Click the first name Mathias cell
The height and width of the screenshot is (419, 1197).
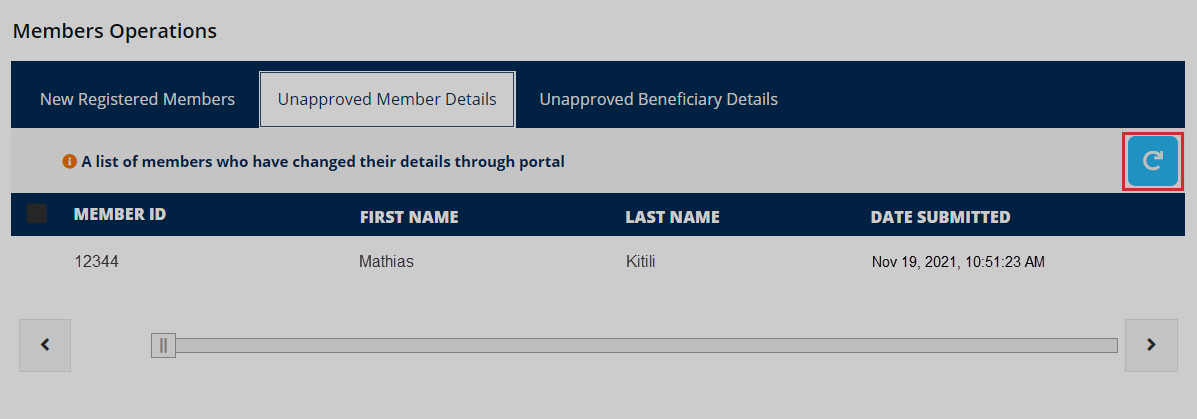click(x=386, y=262)
